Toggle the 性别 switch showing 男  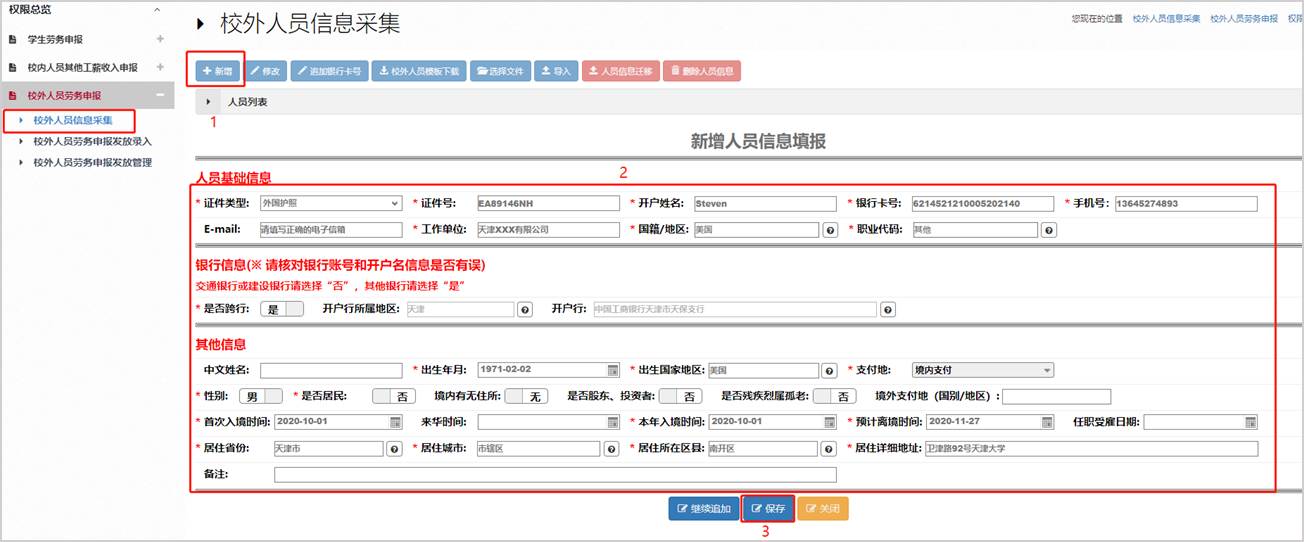264,396
